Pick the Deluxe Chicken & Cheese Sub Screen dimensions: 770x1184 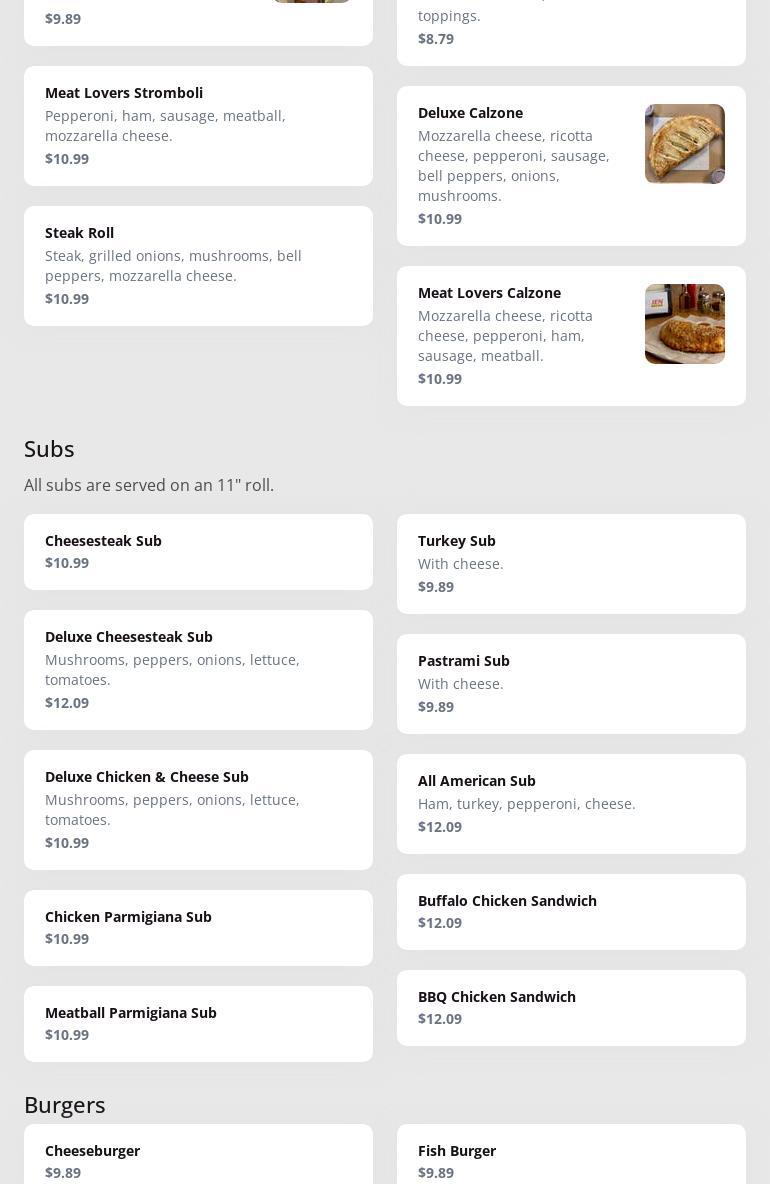(x=198, y=810)
